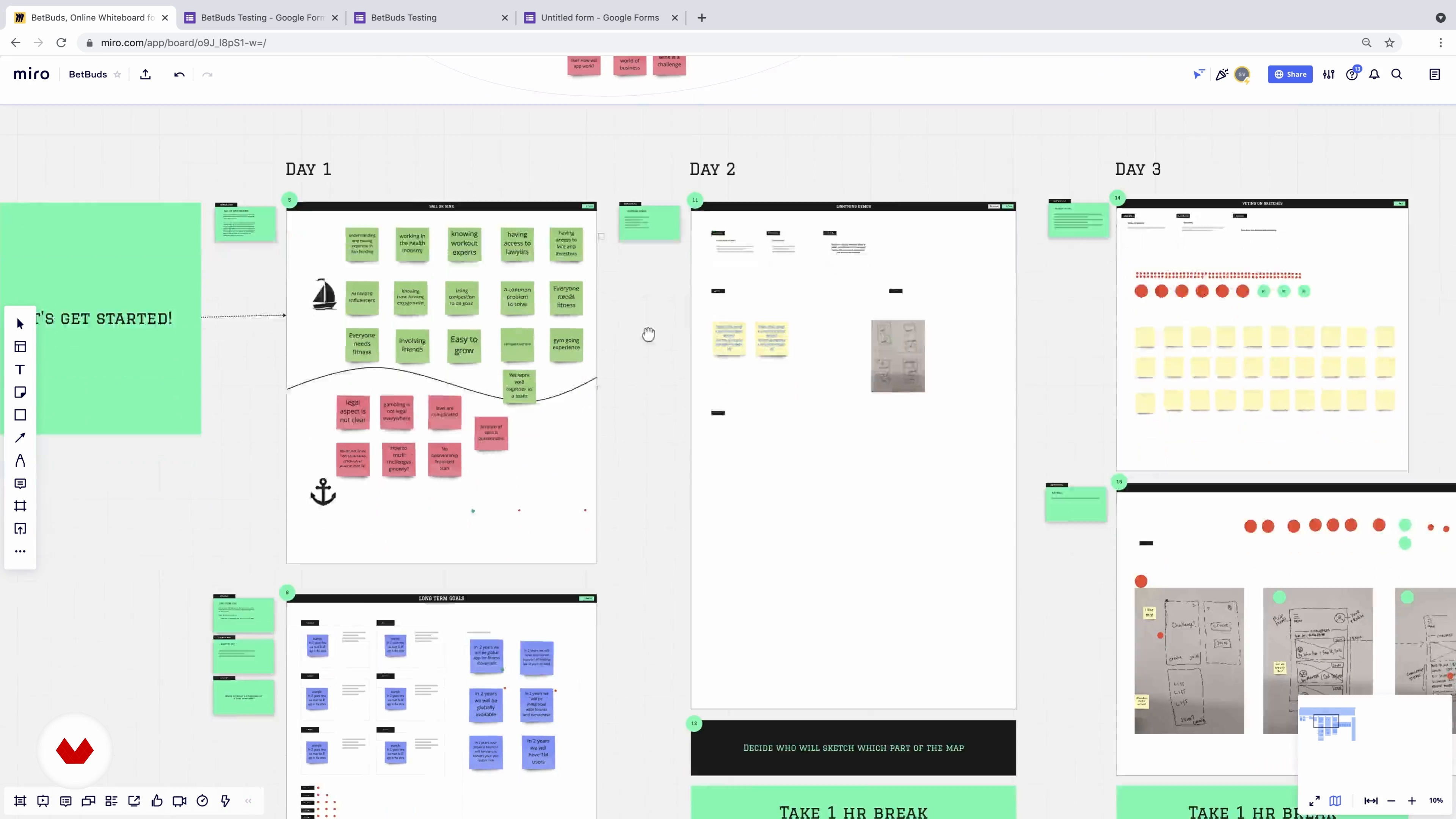
Task: Open the BetBuds board name
Action: coord(88,74)
